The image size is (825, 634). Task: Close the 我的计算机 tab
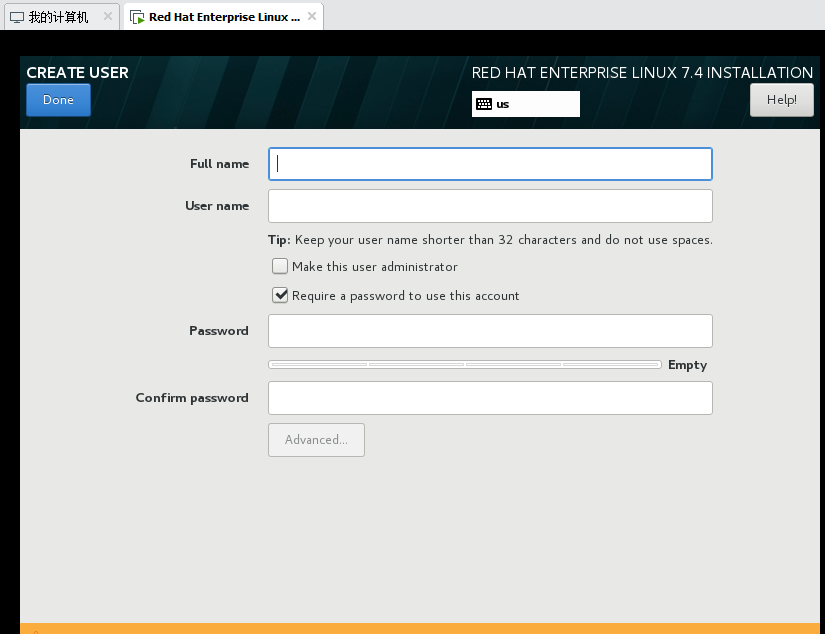coord(108,16)
